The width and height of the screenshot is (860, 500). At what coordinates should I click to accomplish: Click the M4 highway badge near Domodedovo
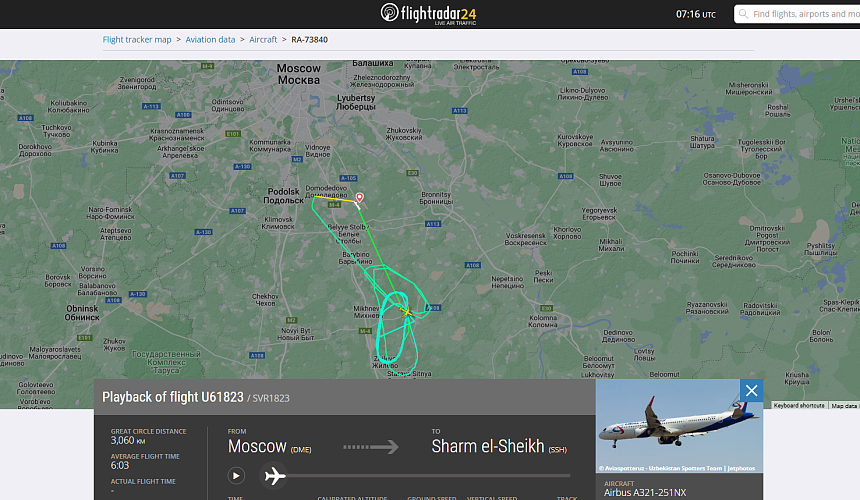(x=335, y=204)
